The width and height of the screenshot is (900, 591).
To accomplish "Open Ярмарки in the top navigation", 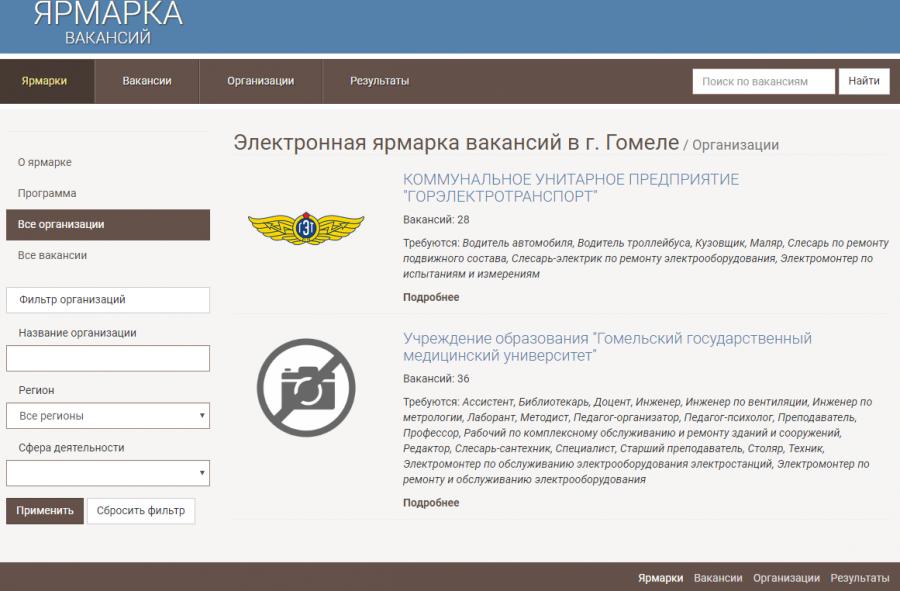I will pos(44,81).
